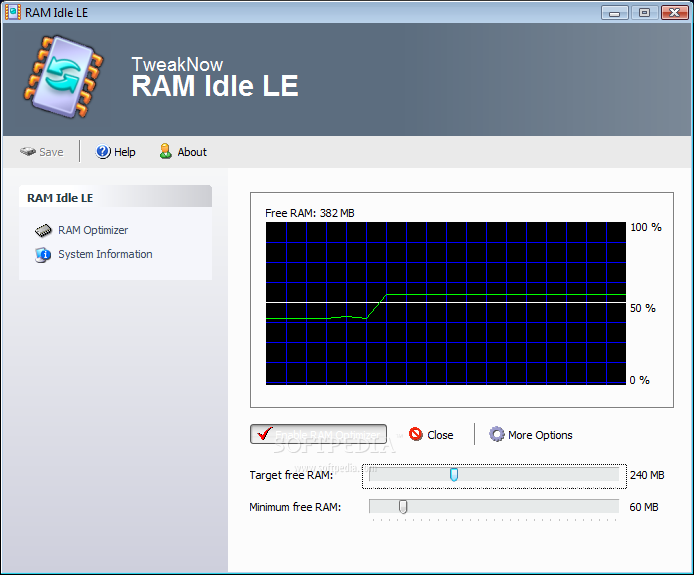Minimize the RAM Idle LE window
This screenshot has width=694, height=575.
click(615, 13)
